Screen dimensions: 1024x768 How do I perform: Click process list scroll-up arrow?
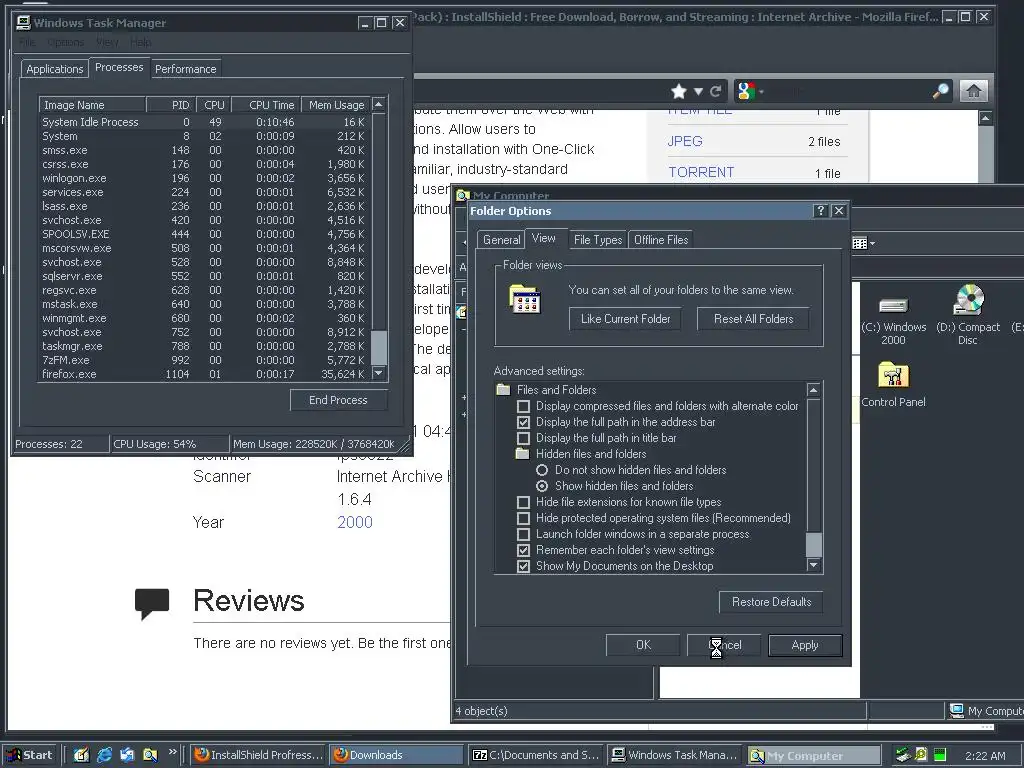click(x=378, y=104)
